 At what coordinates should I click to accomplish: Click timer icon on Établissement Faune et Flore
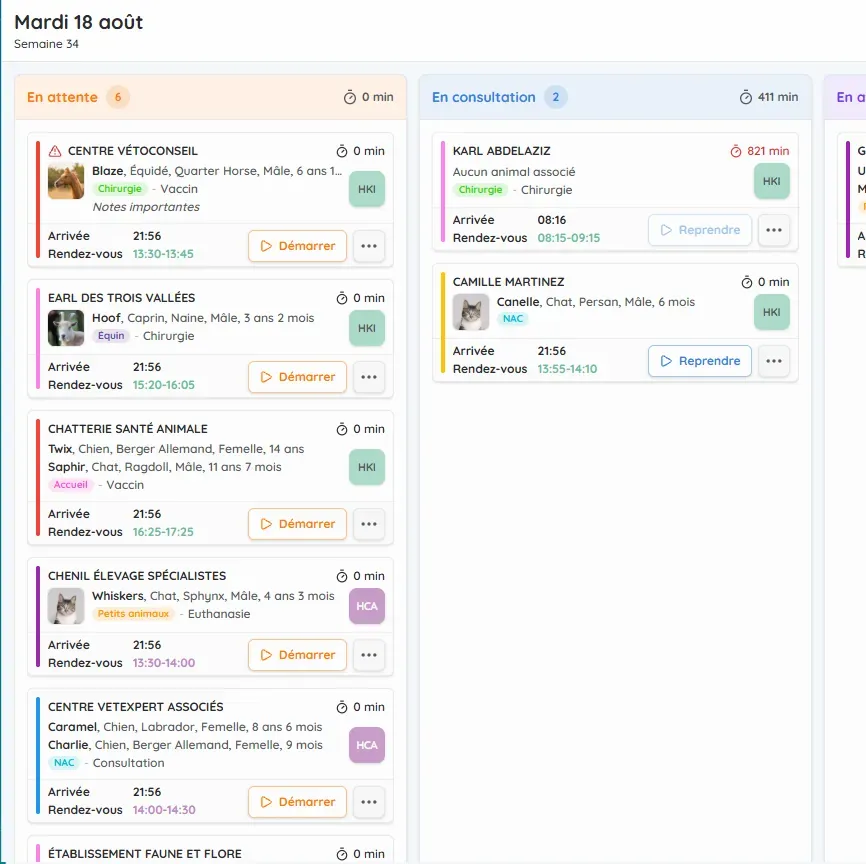click(x=342, y=854)
